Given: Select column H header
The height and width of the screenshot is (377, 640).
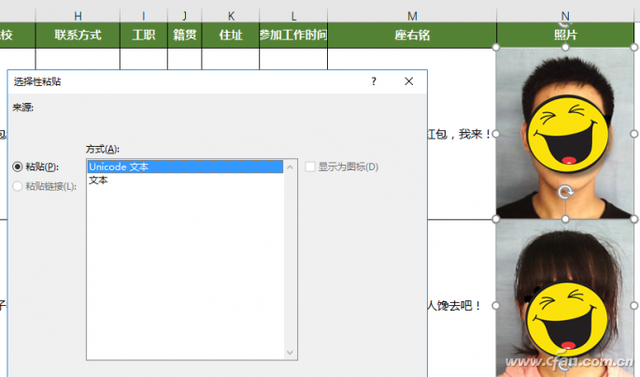Looking at the screenshot, I should coord(78,16).
